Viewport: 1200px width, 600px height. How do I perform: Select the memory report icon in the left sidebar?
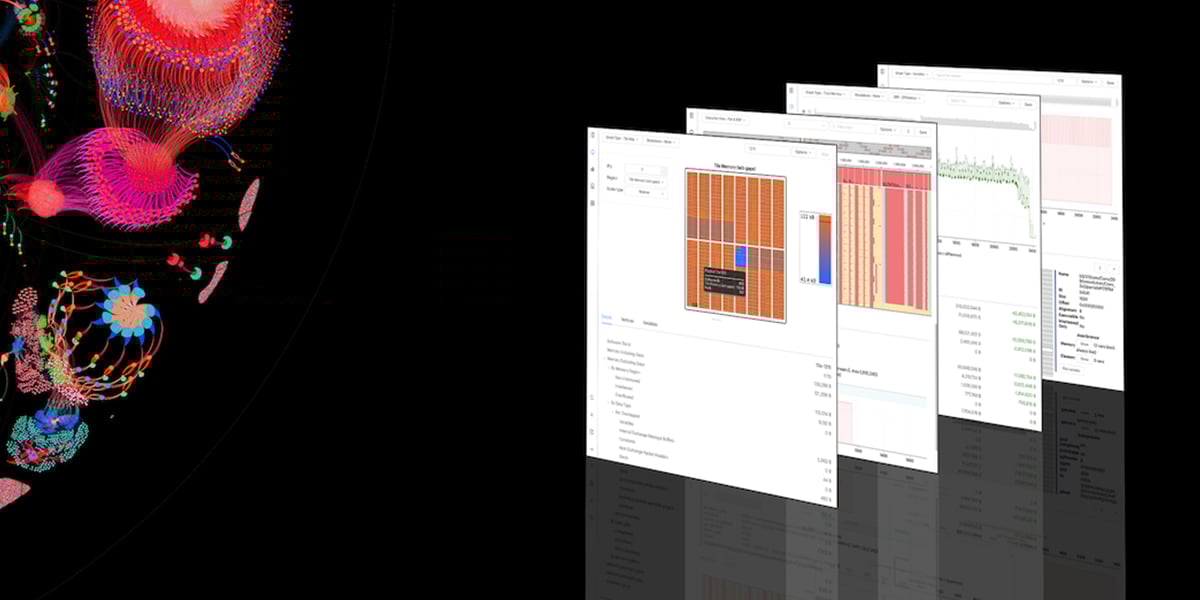(x=592, y=152)
